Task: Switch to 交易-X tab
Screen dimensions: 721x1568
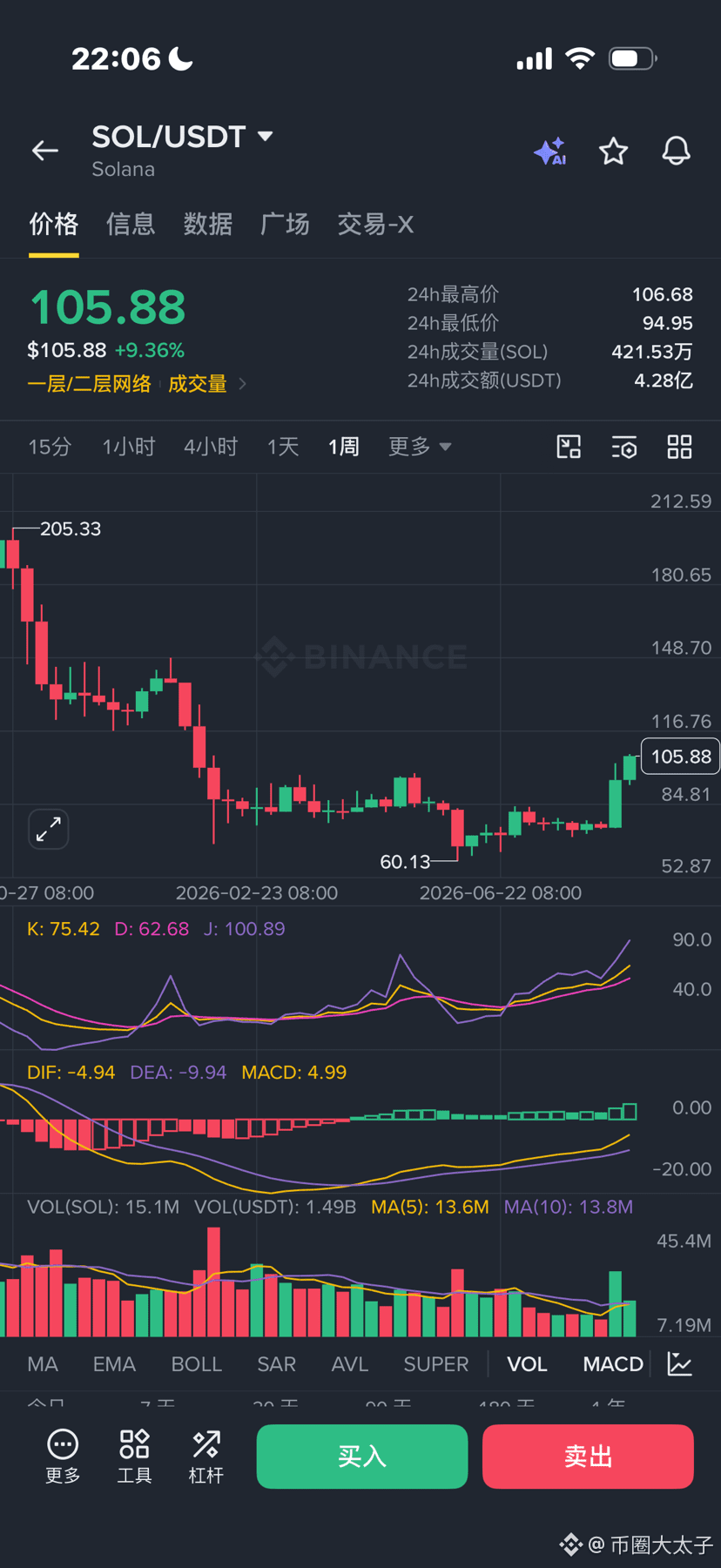Action: coord(375,224)
